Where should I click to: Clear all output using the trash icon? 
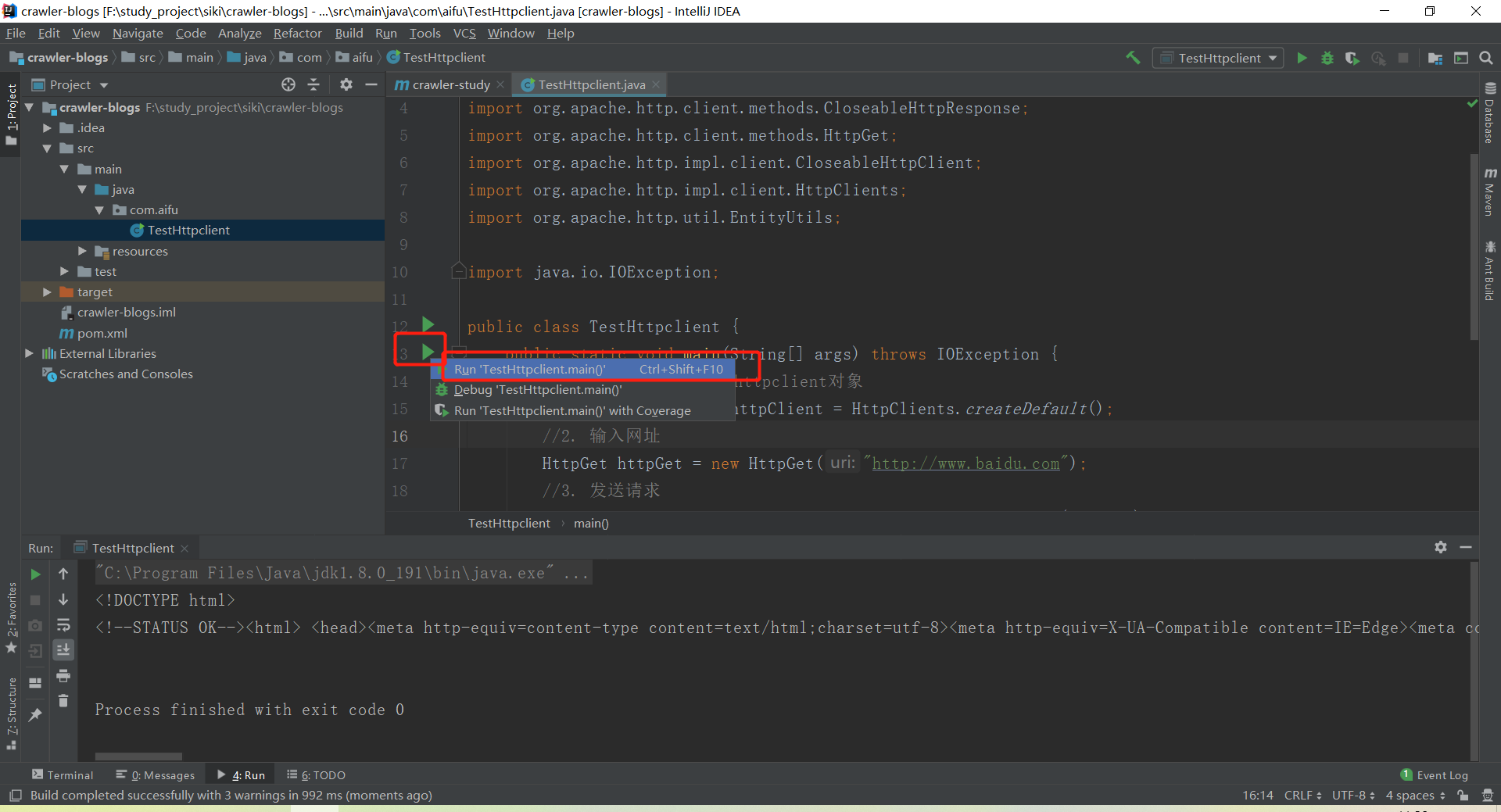click(63, 701)
